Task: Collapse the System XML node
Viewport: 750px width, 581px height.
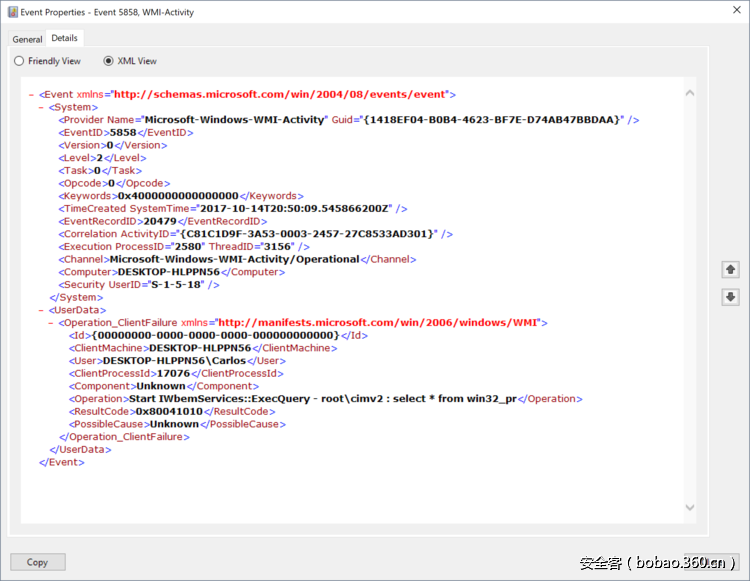Action: [x=40, y=107]
